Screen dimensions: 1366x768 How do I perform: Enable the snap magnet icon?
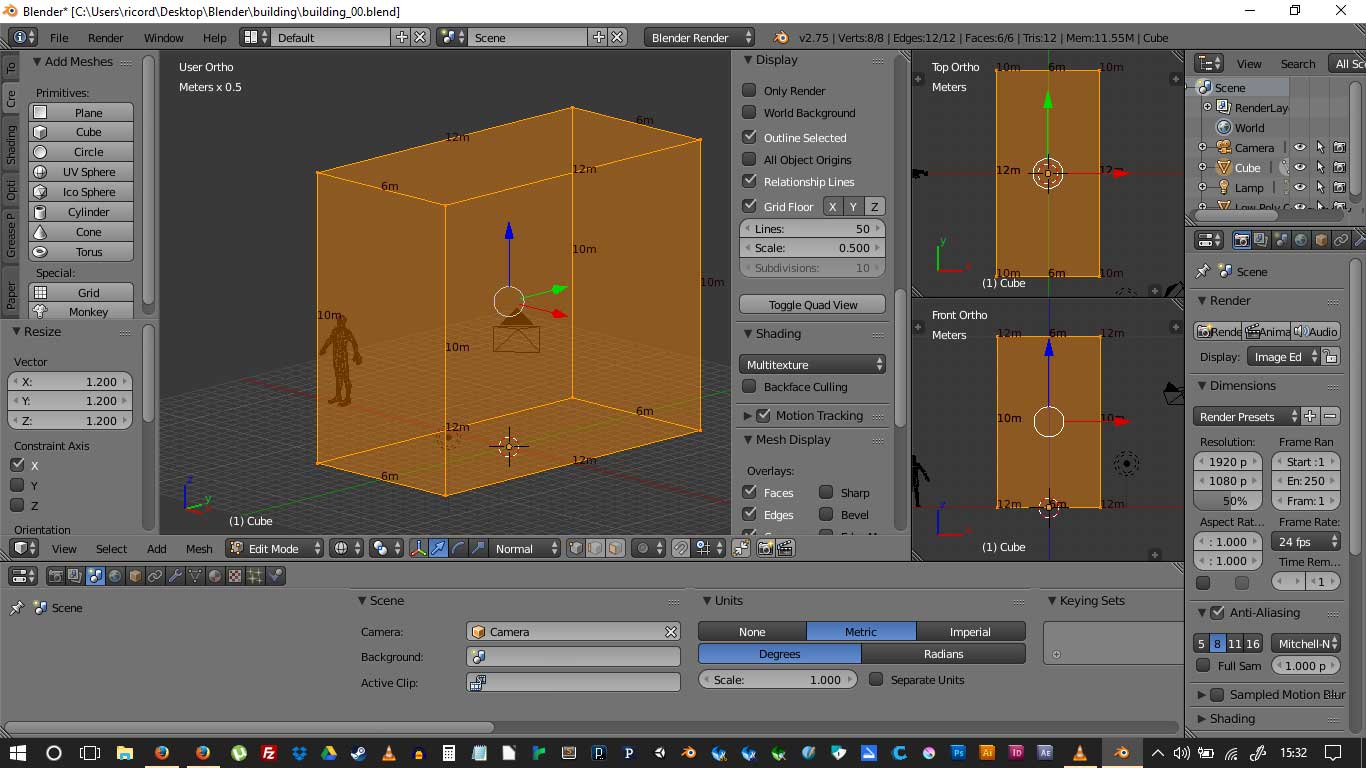click(680, 548)
